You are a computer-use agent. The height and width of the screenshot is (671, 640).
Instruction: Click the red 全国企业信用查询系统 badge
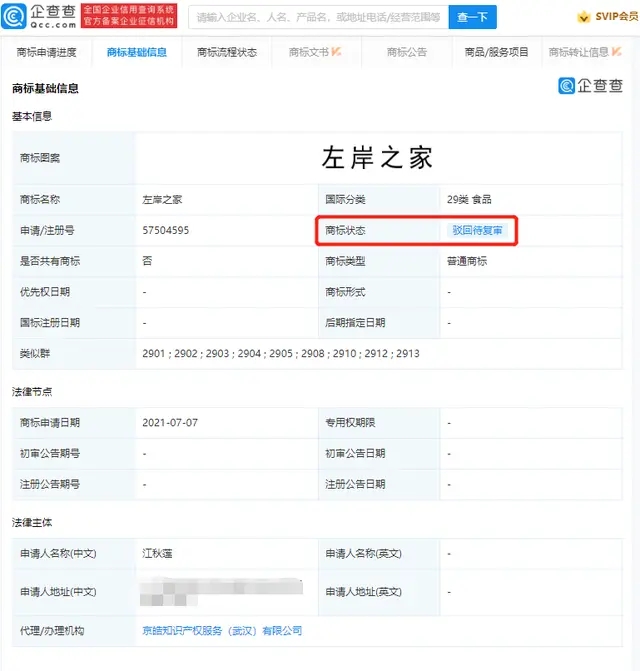(x=129, y=16)
